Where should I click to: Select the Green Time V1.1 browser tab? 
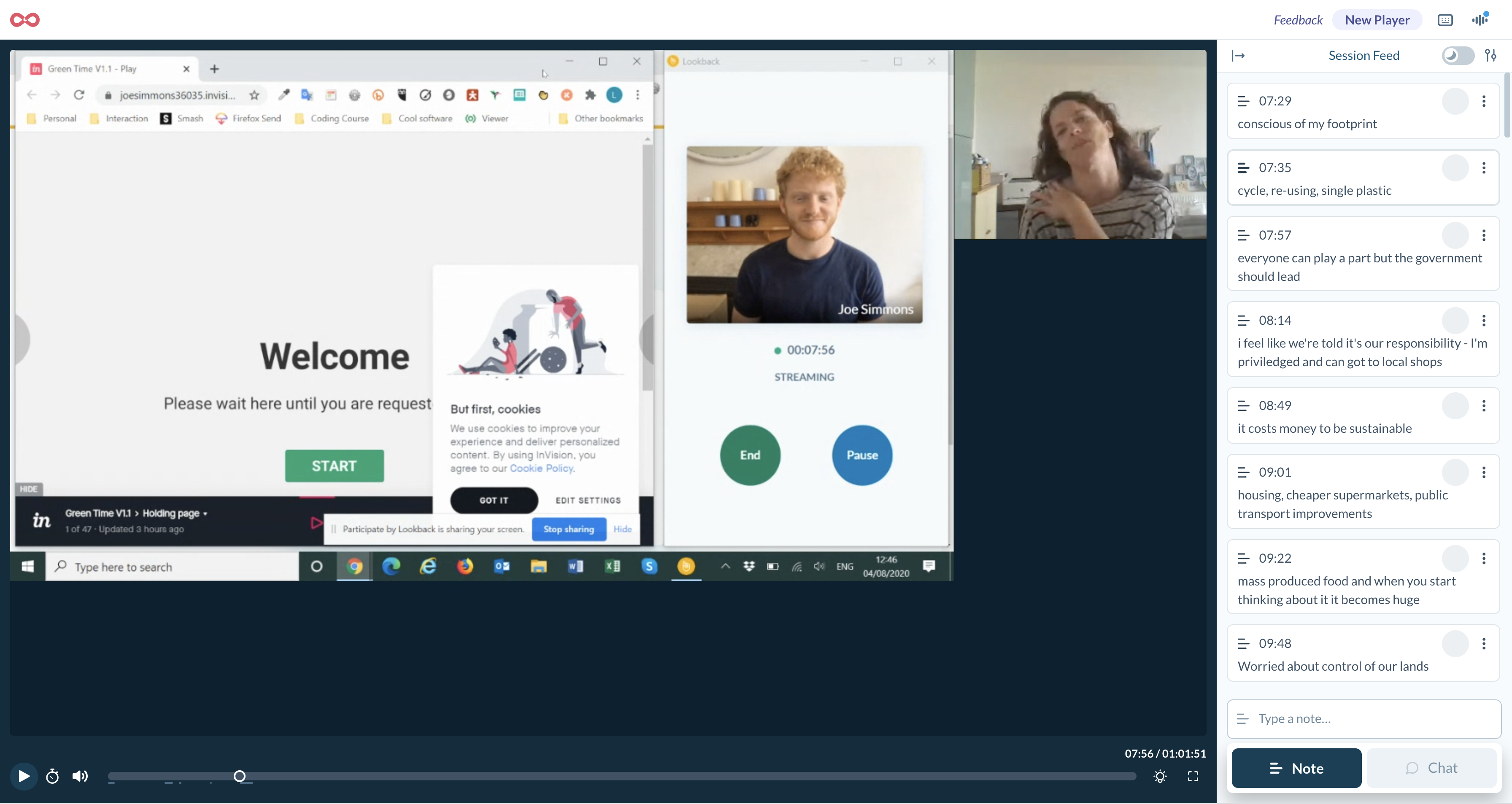110,69
